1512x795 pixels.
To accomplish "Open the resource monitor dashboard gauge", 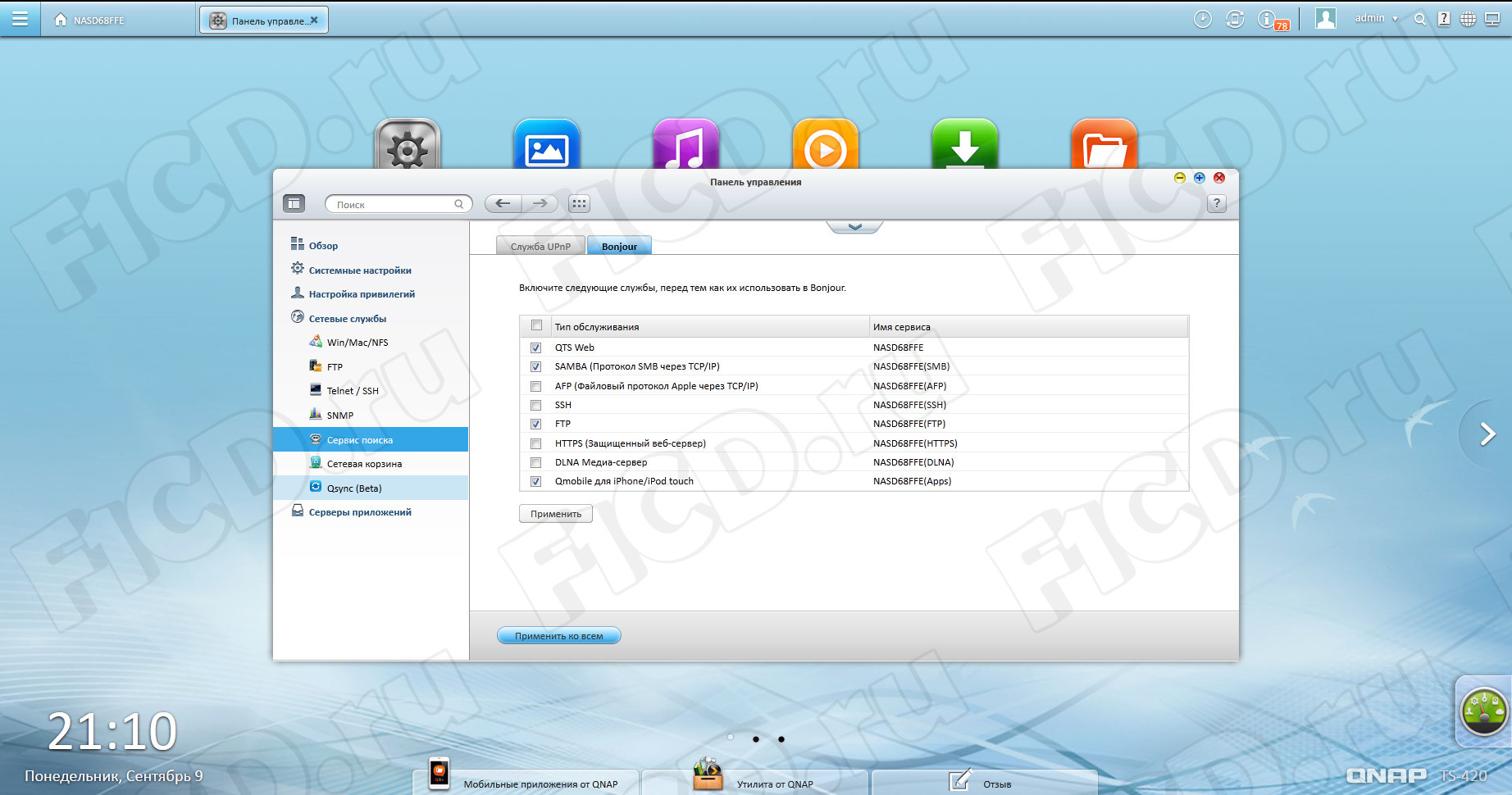I will tap(1484, 711).
